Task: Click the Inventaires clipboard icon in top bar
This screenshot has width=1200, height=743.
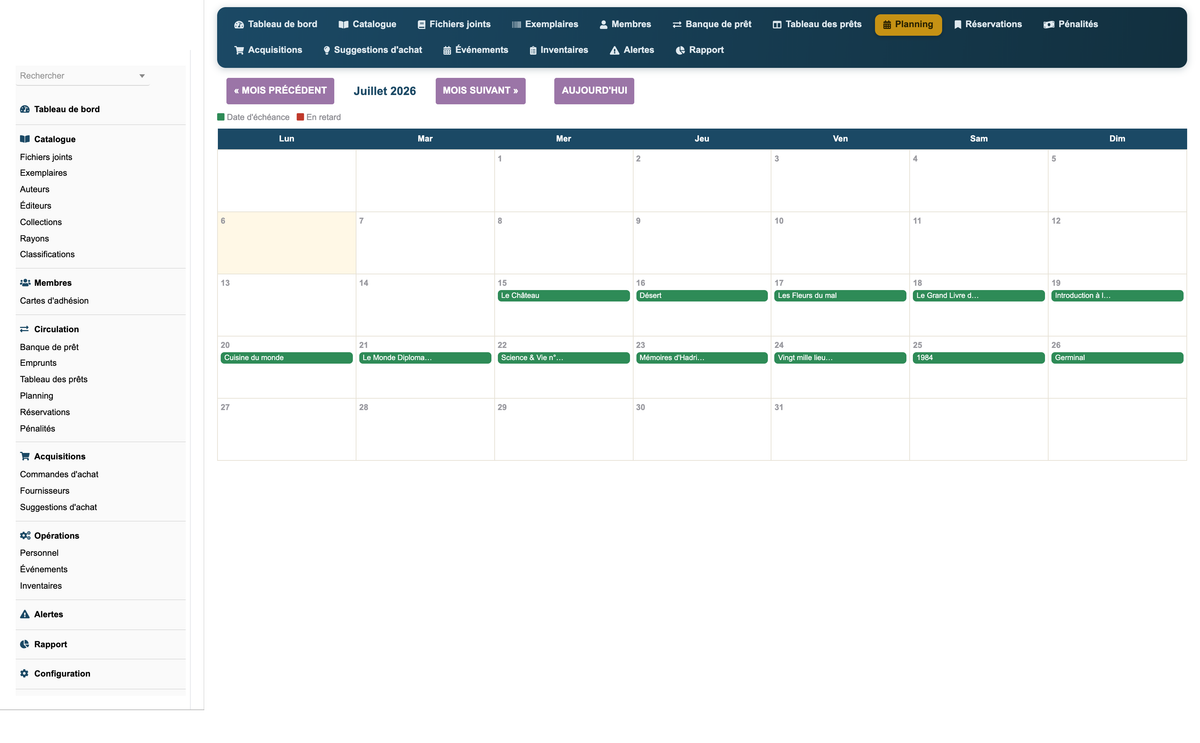Action: tap(533, 50)
